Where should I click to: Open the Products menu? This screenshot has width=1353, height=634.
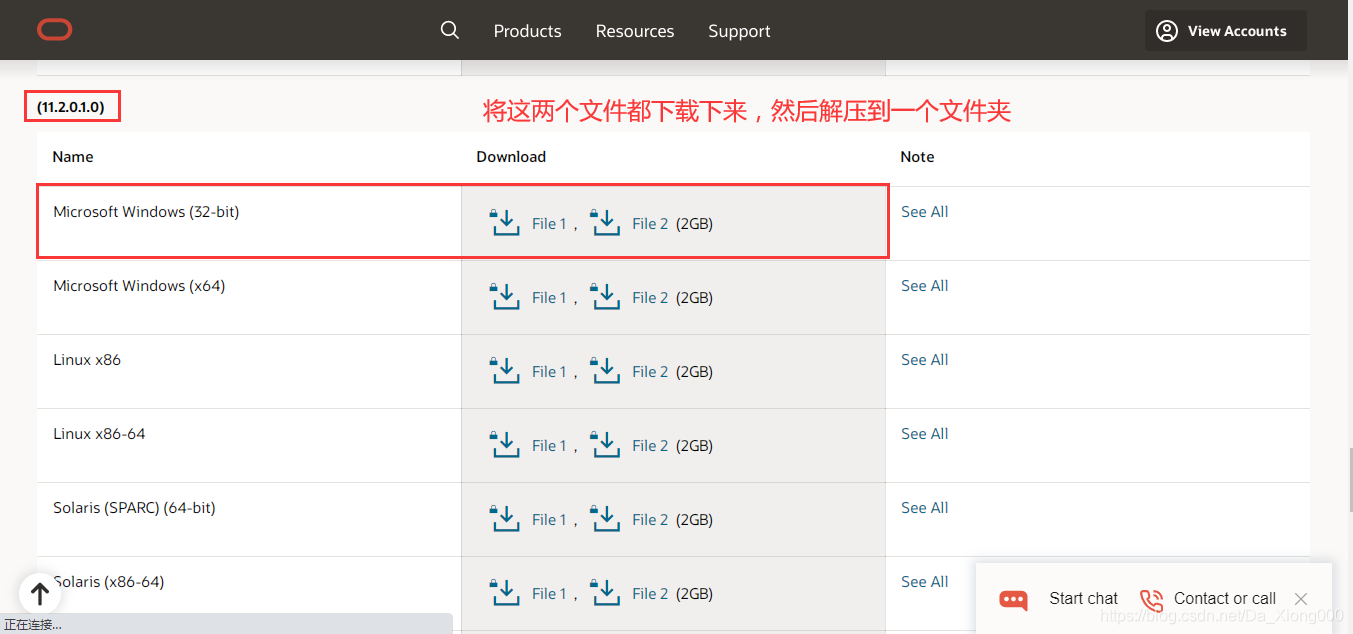click(x=527, y=31)
